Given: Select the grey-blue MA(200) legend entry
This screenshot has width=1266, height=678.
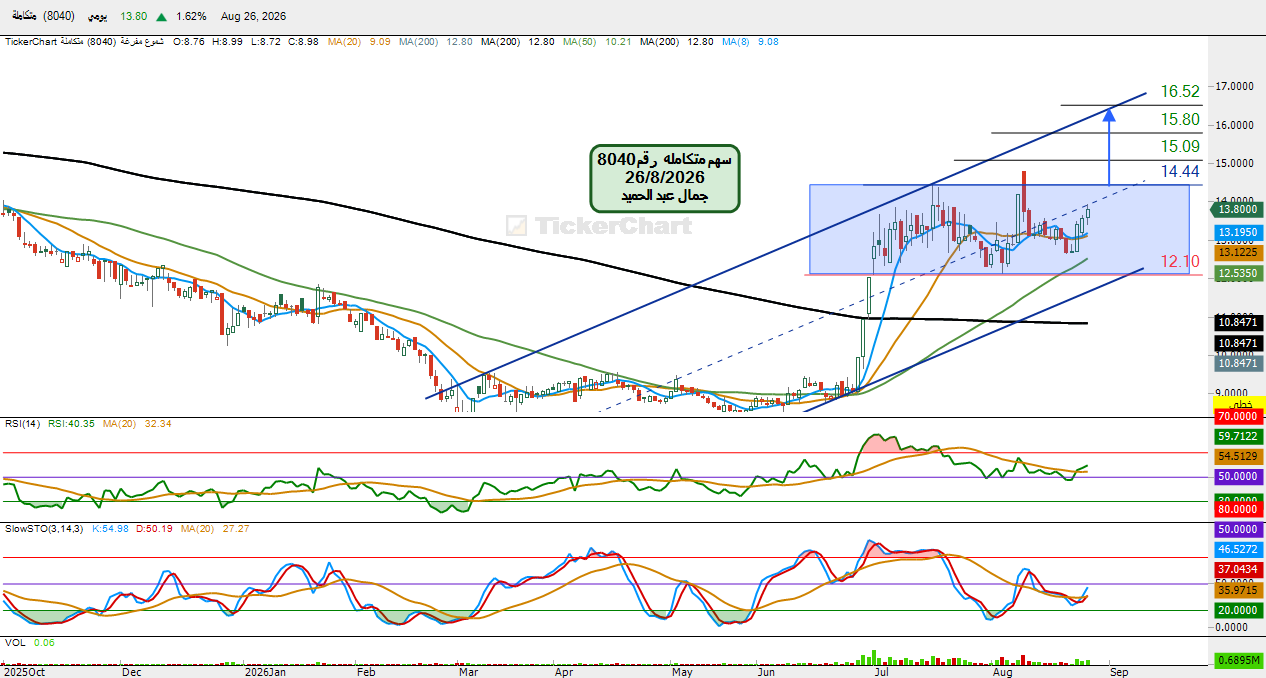Looking at the screenshot, I should point(435,42).
